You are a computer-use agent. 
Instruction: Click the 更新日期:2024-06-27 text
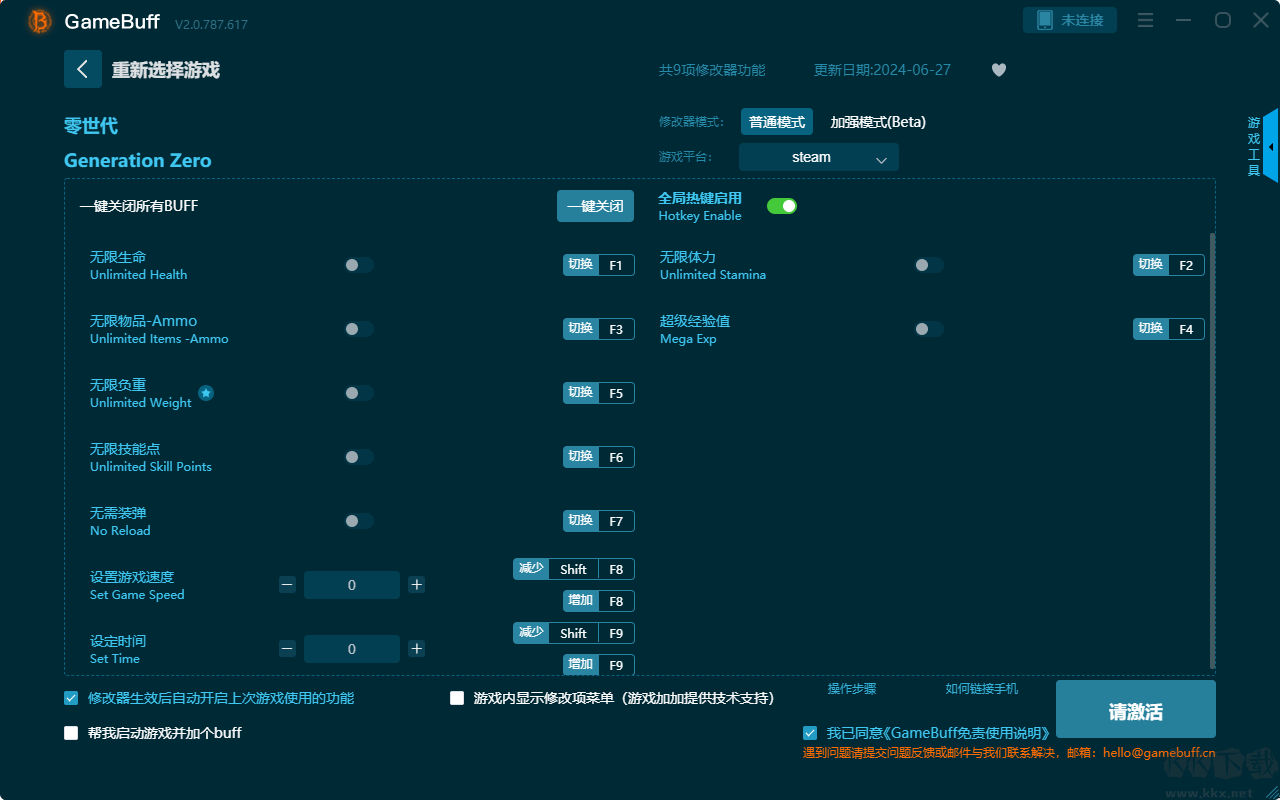[x=883, y=70]
